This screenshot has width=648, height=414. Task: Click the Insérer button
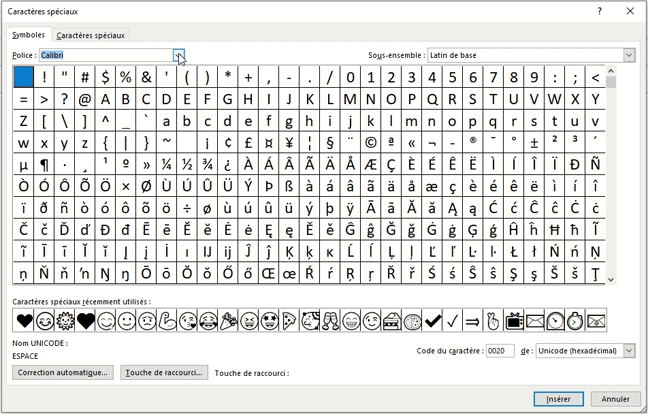tap(558, 399)
